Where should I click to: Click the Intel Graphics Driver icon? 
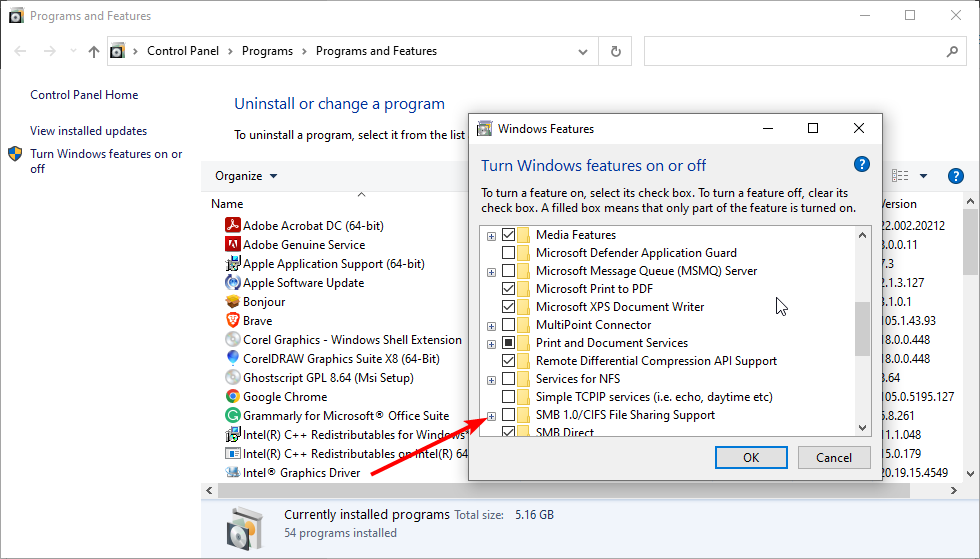click(232, 472)
